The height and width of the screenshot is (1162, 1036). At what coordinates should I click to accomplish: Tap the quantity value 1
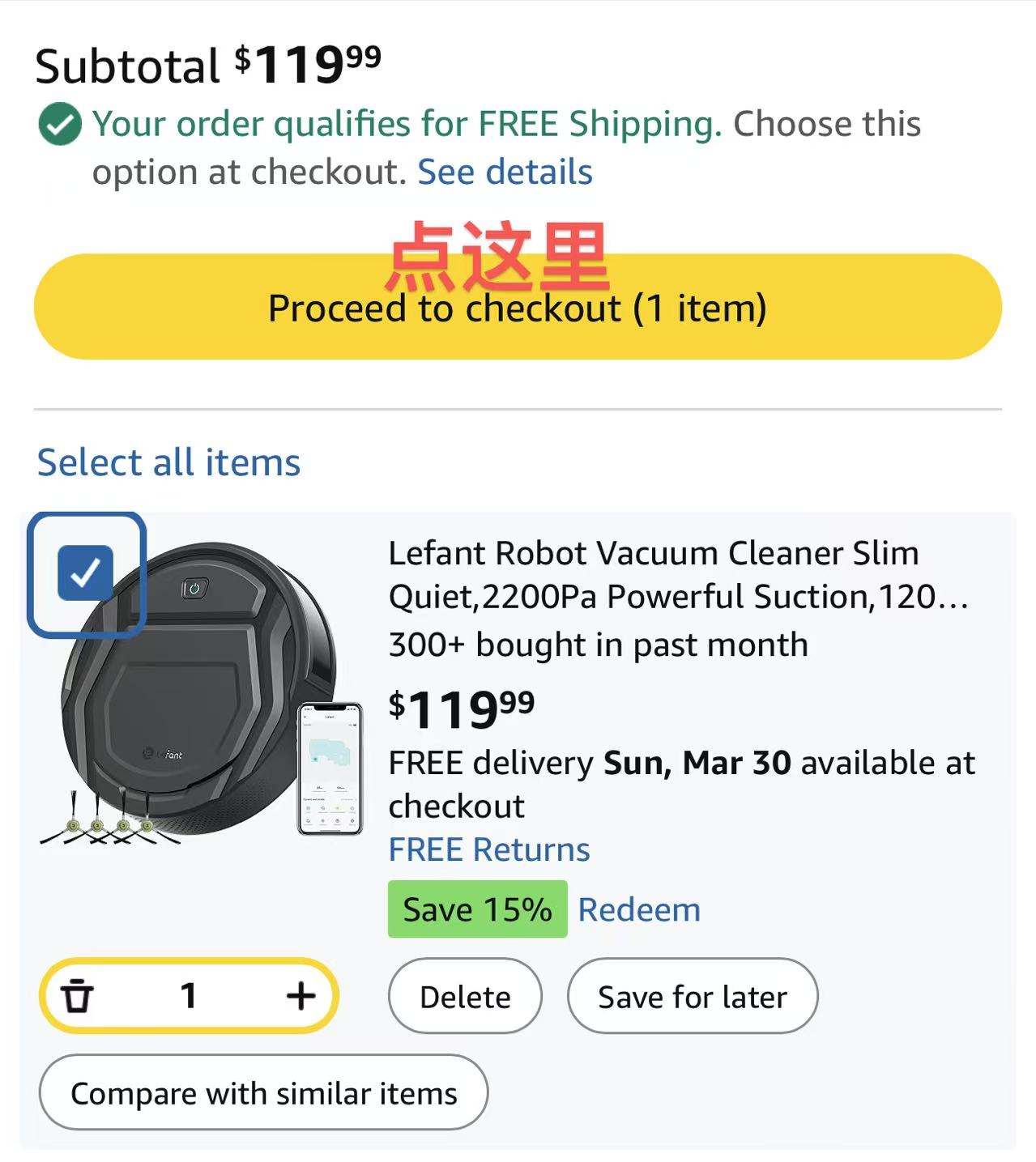[189, 995]
